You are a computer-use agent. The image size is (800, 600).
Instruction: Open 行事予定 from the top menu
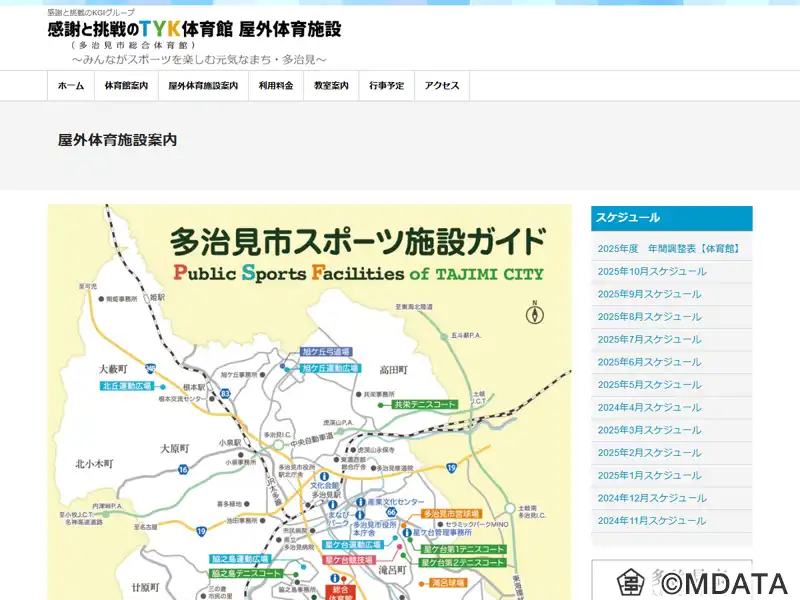click(x=386, y=86)
